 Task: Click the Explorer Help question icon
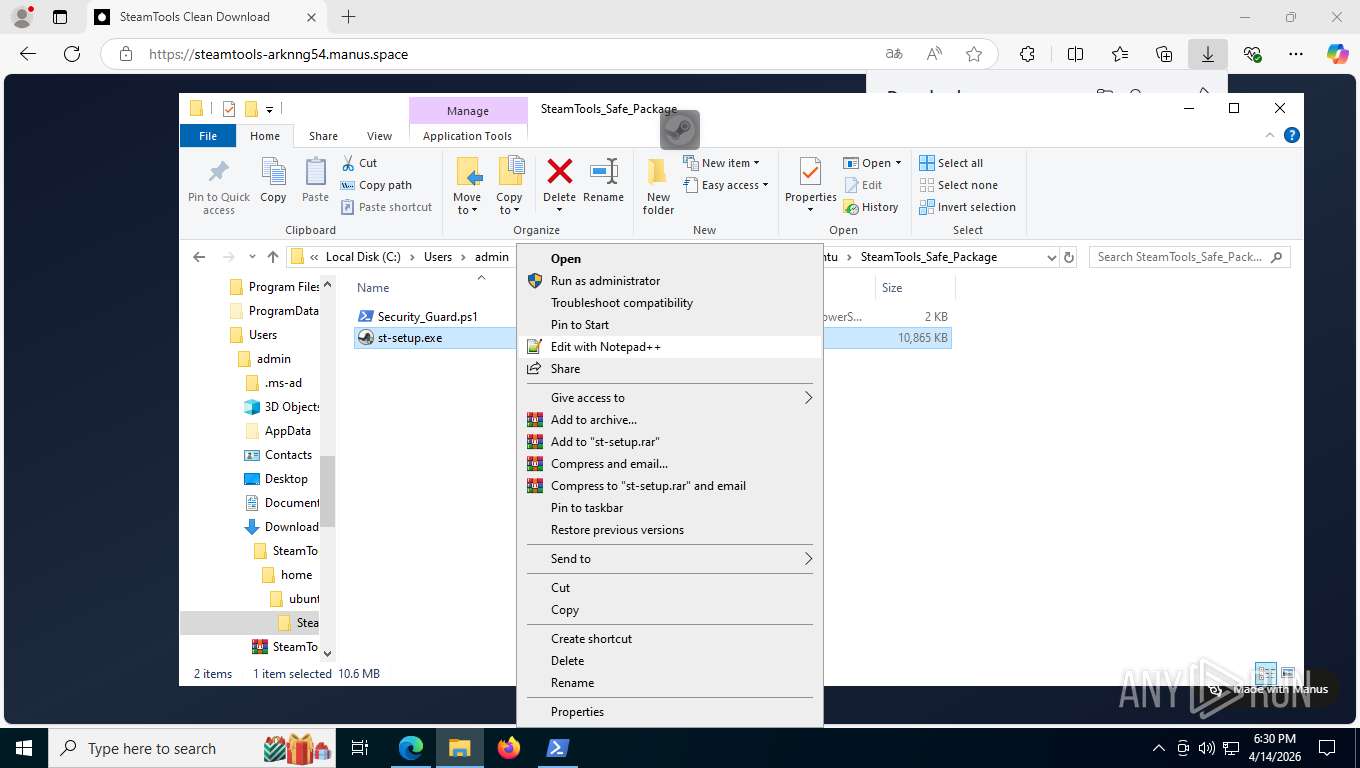[1291, 135]
